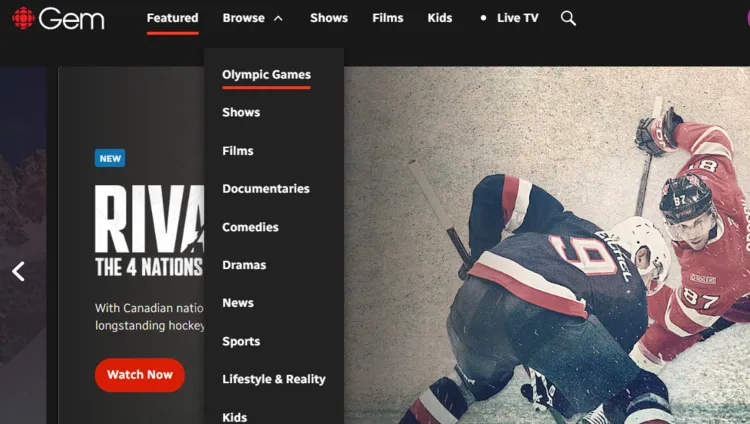
Task: Switch to the Featured tab
Action: [x=172, y=18]
